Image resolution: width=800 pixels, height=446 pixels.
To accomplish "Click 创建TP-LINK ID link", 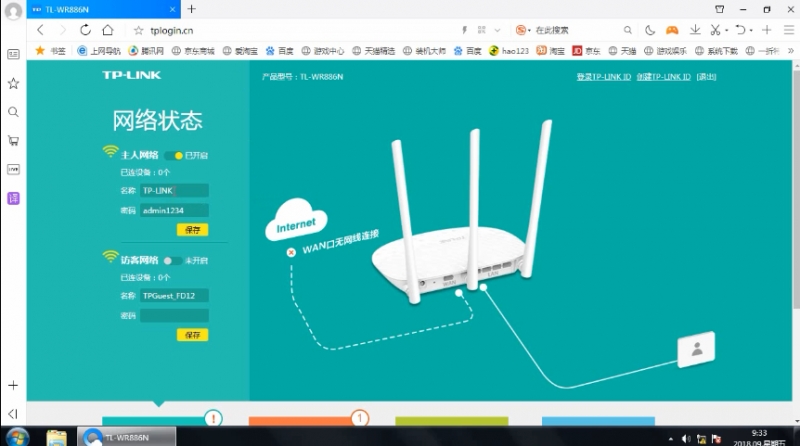I will (x=663, y=77).
